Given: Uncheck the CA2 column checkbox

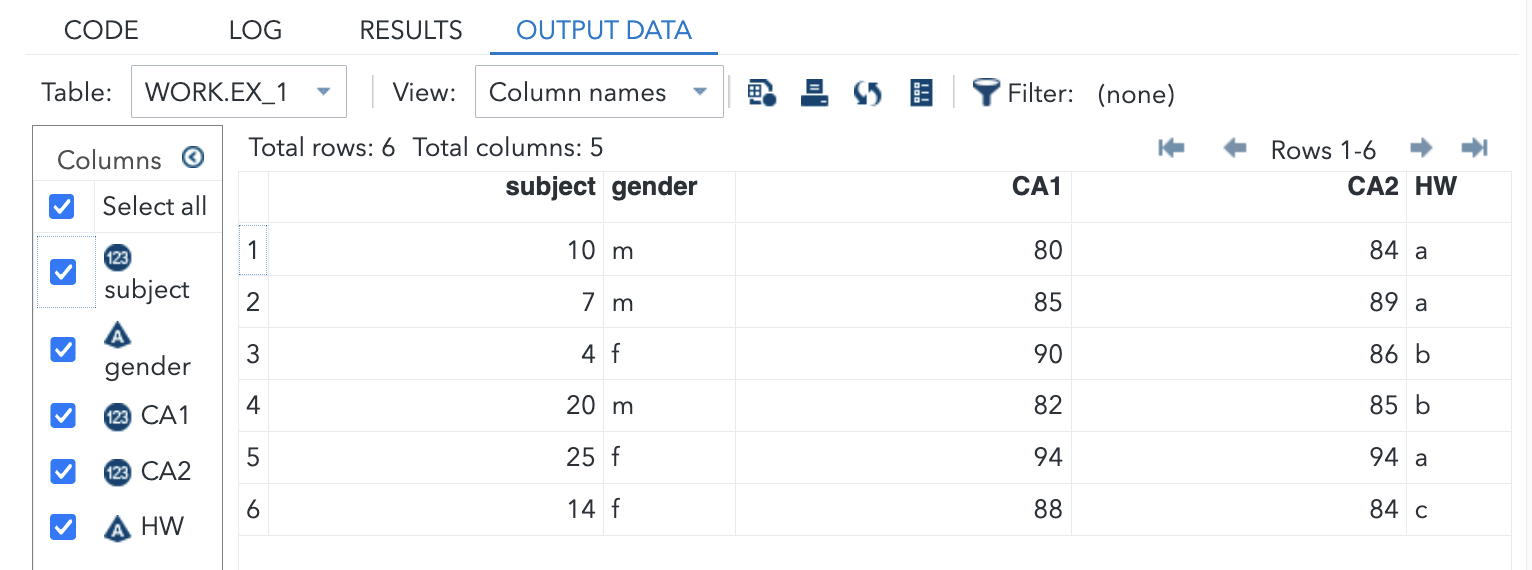Looking at the screenshot, I should [x=63, y=471].
